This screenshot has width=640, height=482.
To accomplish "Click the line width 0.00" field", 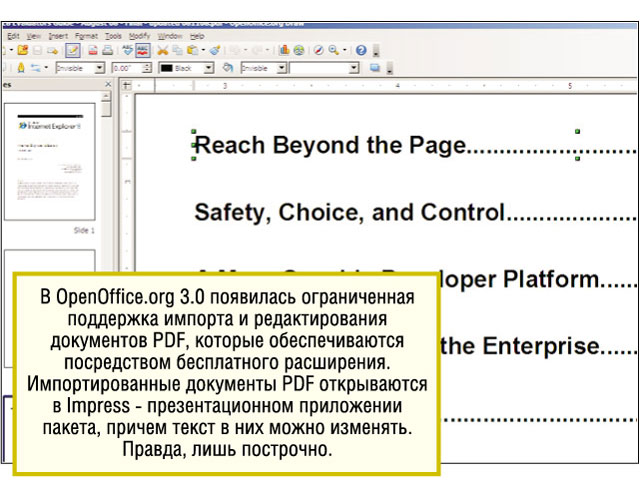I will [127, 68].
